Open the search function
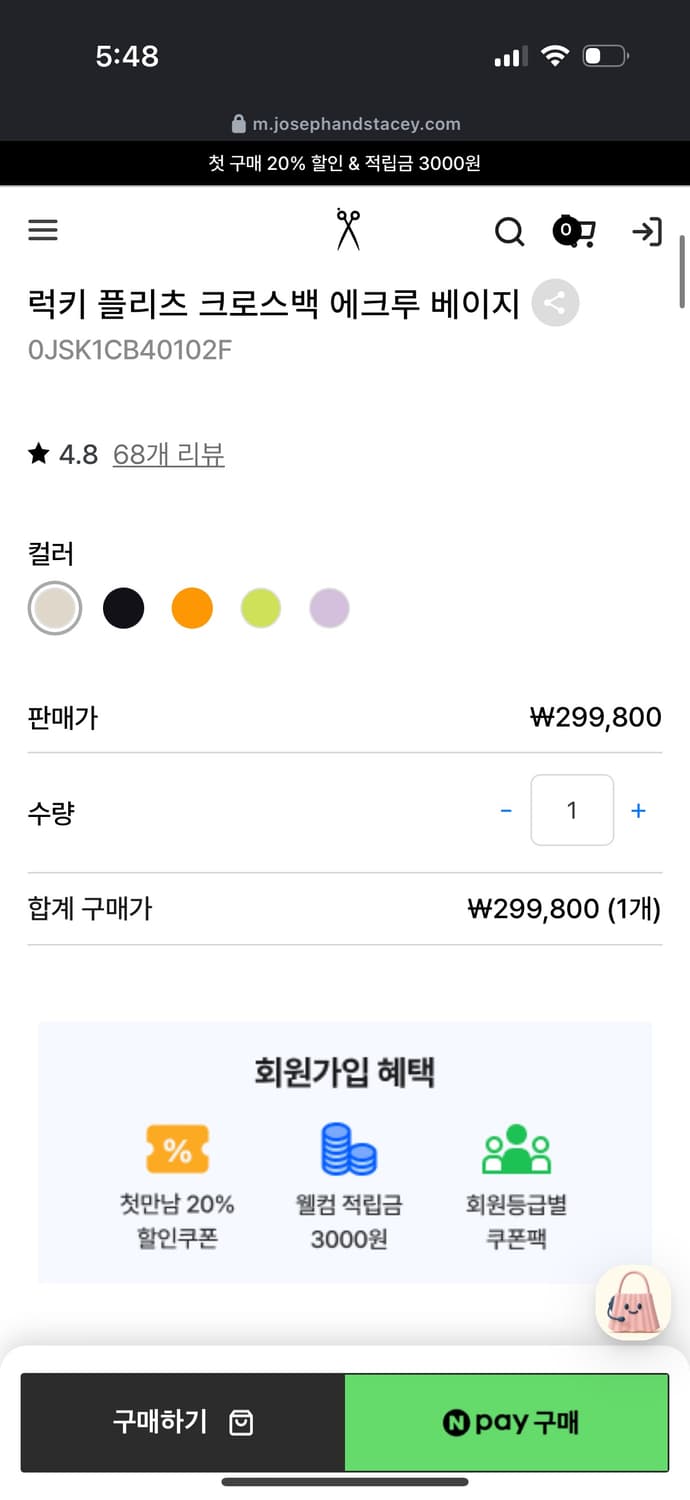The width and height of the screenshot is (690, 1500). 510,231
